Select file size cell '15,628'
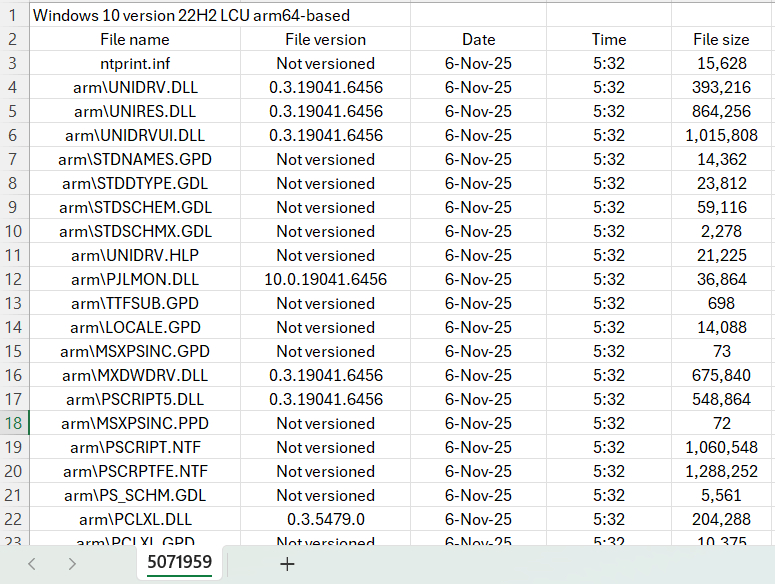The image size is (775, 584). (x=722, y=63)
